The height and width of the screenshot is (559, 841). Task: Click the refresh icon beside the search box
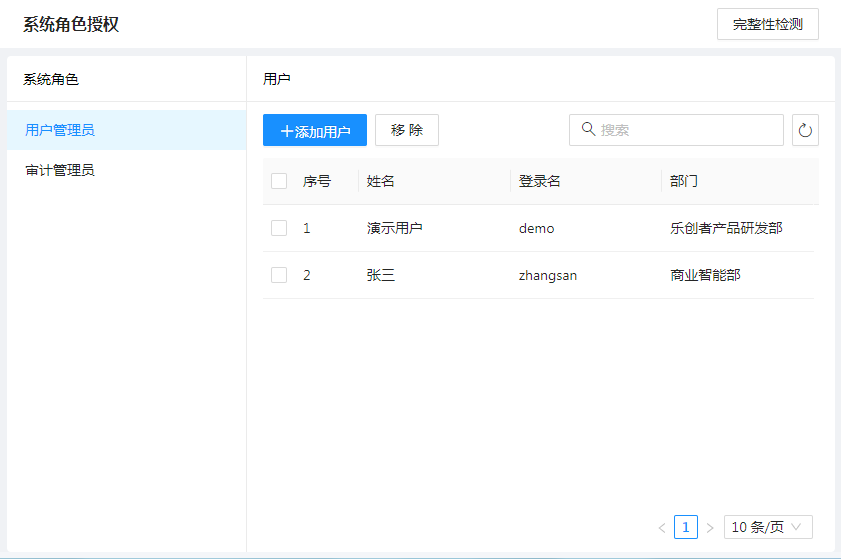pos(805,130)
